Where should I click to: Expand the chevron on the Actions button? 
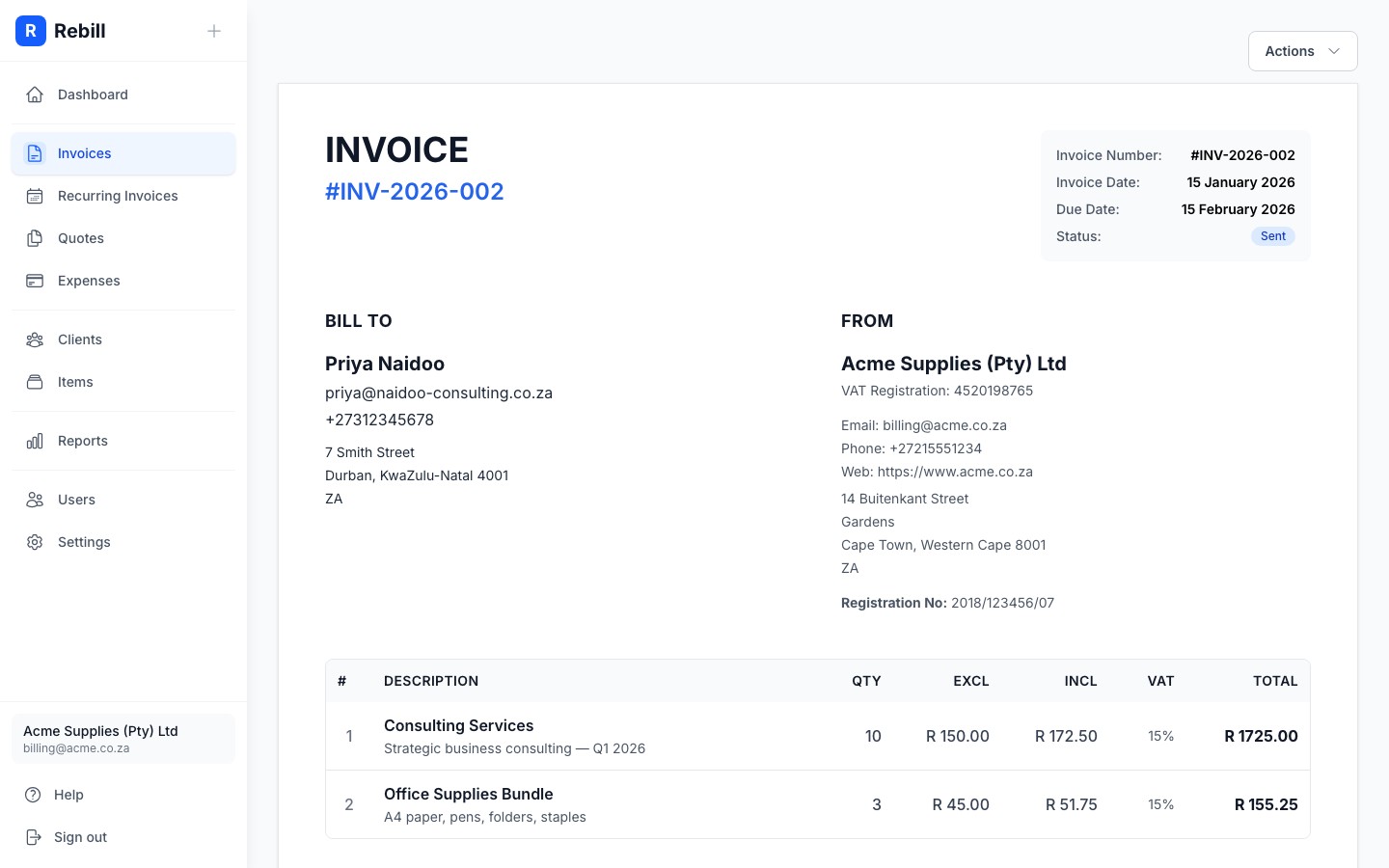tap(1334, 51)
